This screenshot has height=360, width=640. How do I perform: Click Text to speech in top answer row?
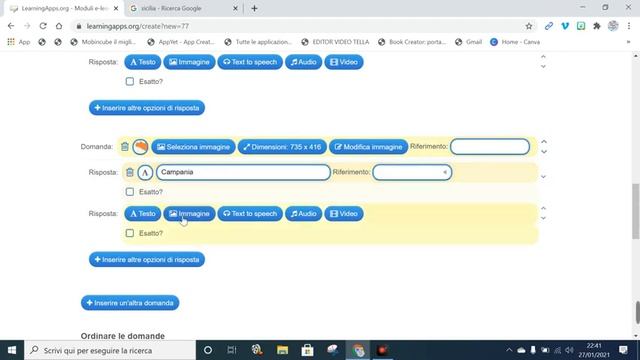point(250,62)
